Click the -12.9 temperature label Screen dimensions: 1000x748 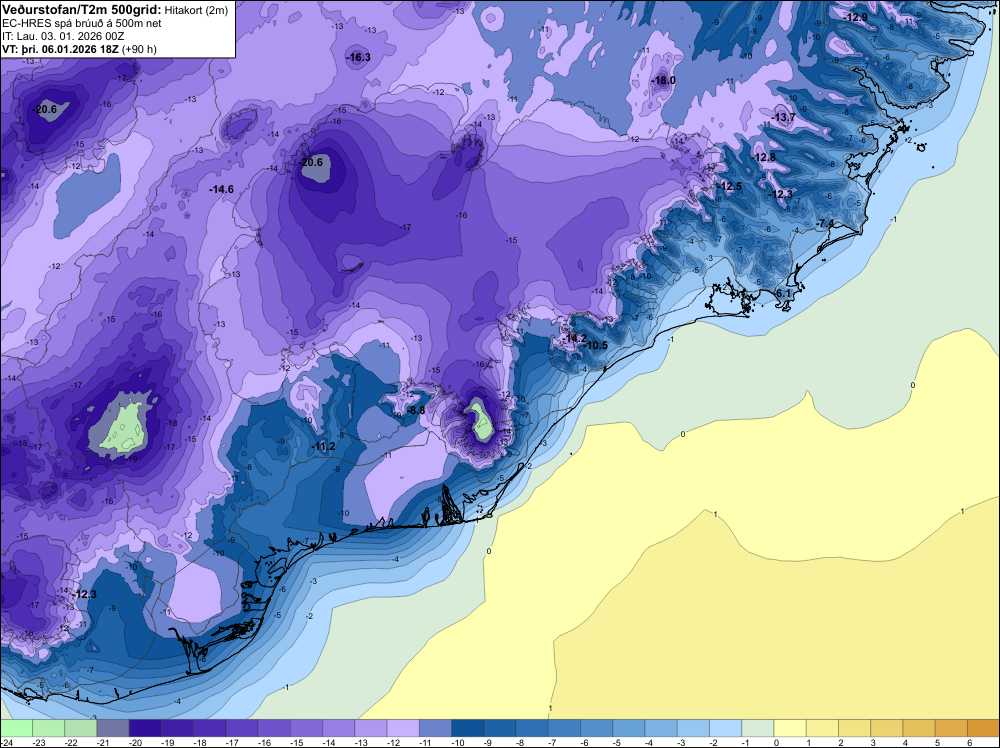click(856, 17)
